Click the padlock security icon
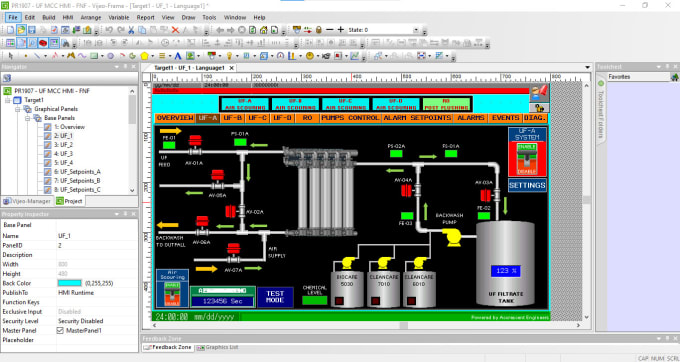 point(318,29)
